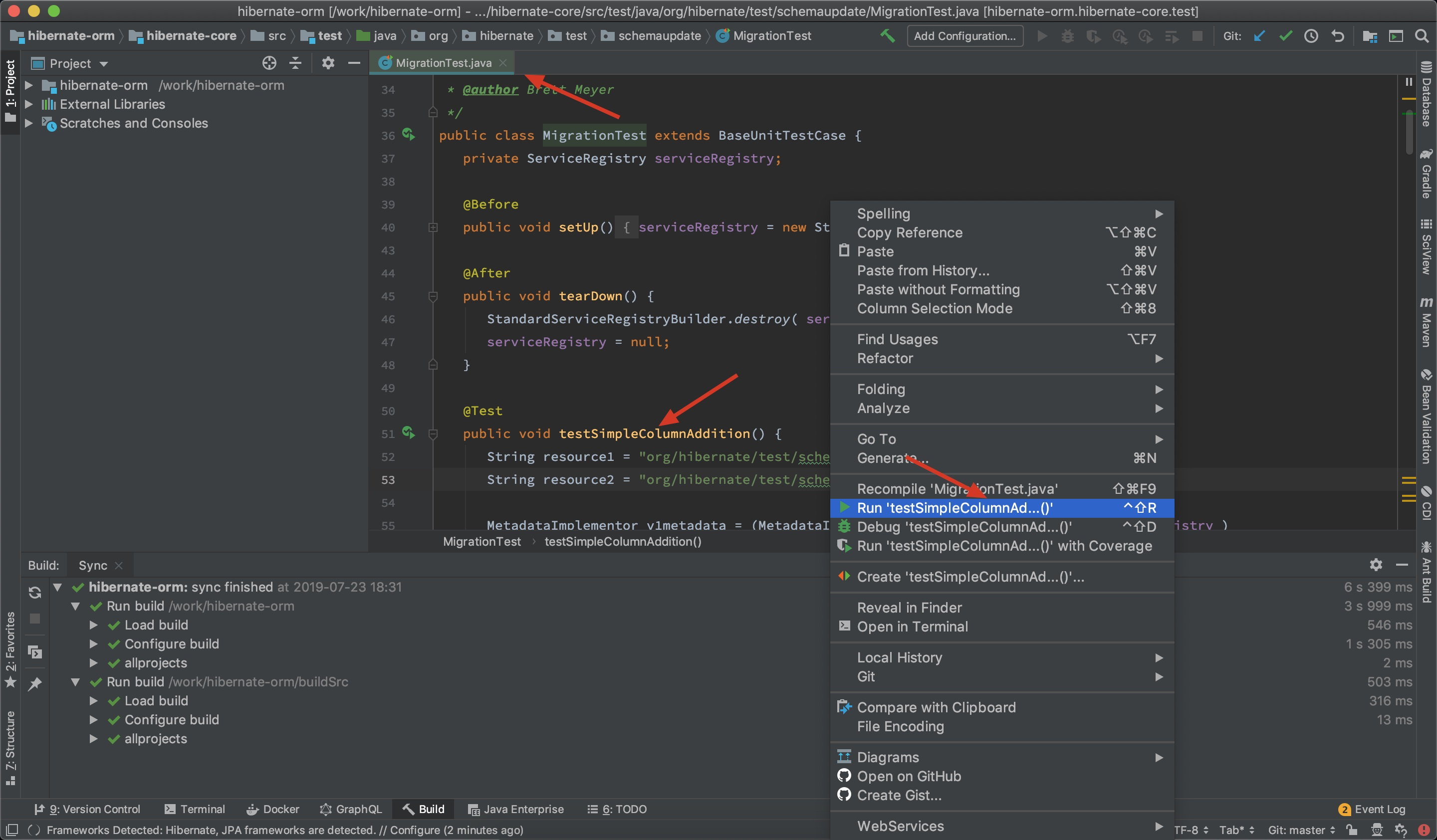The width and height of the screenshot is (1437, 840).
Task: Click the Build hammer icon in toolbar
Action: pos(887,36)
